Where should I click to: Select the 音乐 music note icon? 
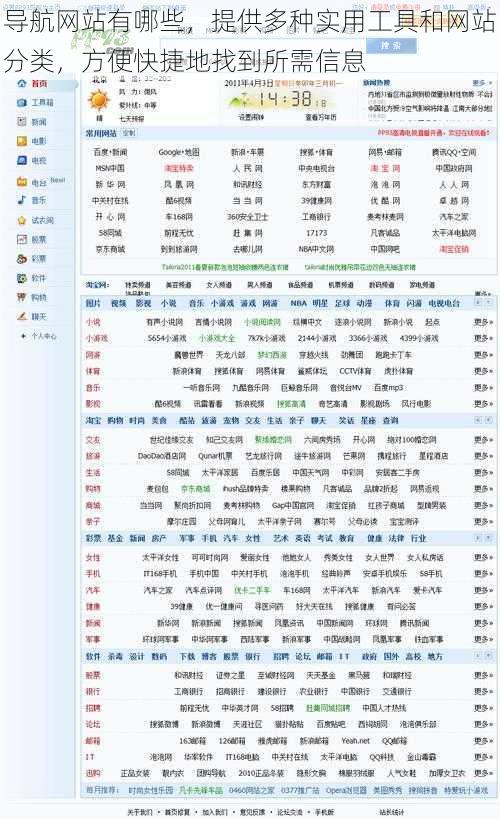coord(21,200)
